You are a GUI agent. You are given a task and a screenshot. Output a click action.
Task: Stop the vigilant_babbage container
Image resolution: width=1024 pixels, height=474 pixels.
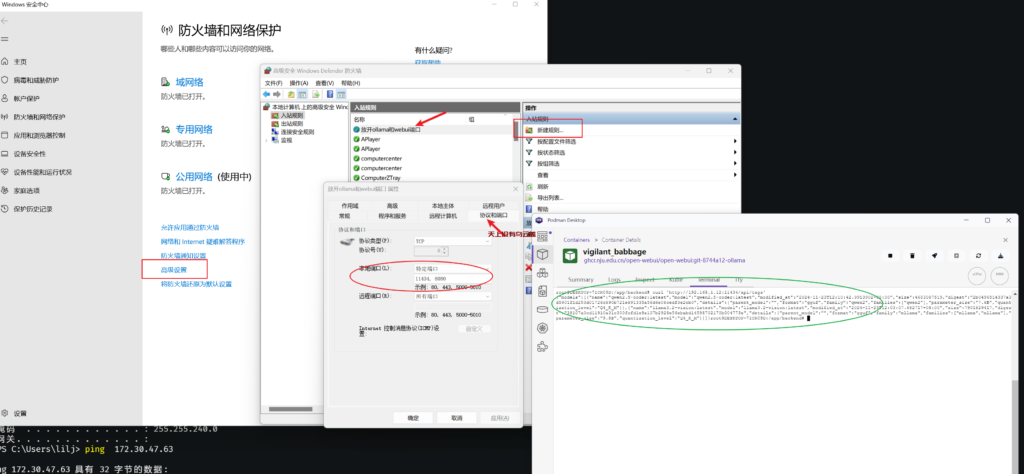point(890,255)
